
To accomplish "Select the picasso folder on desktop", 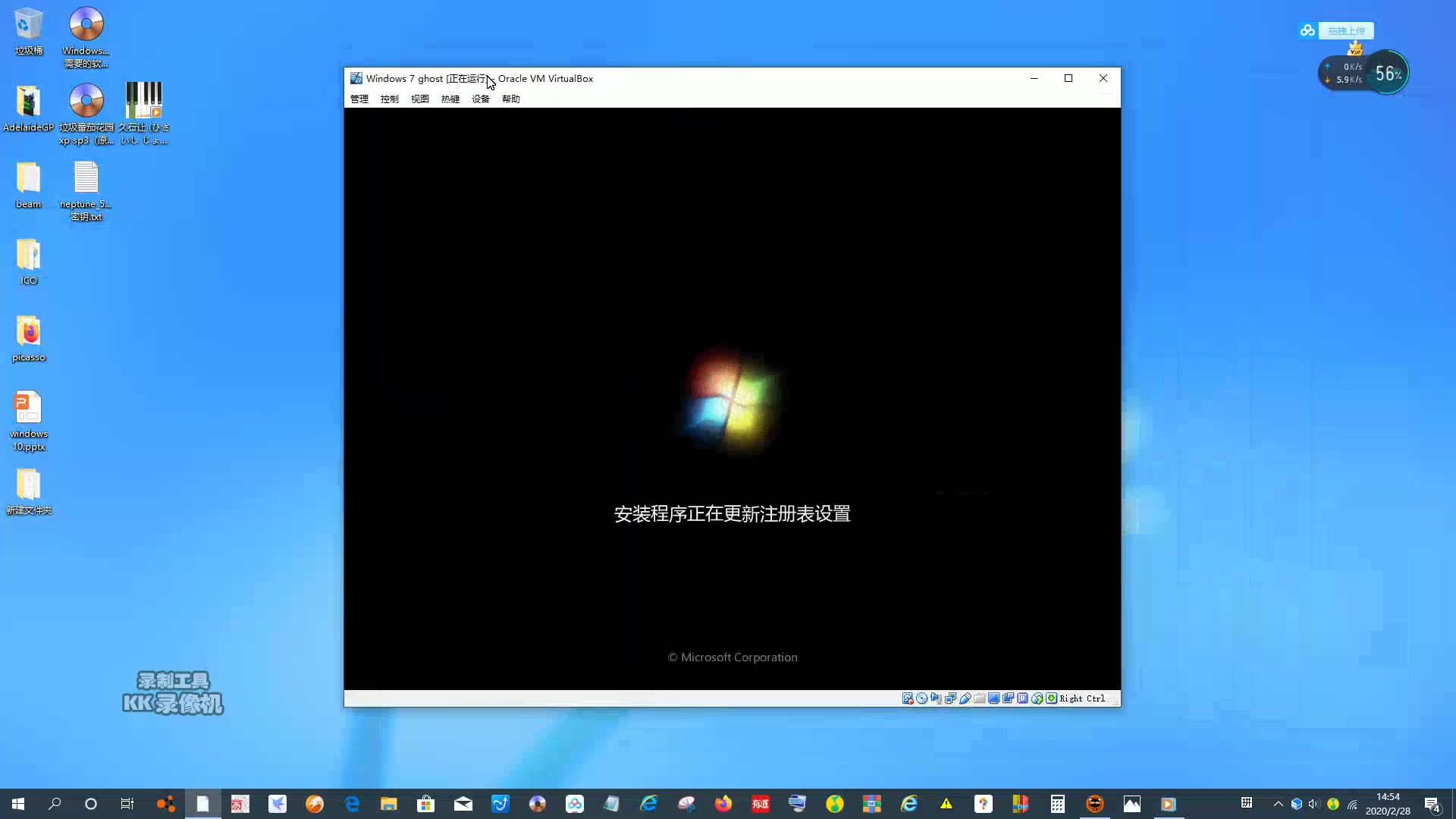I will pyautogui.click(x=29, y=338).
